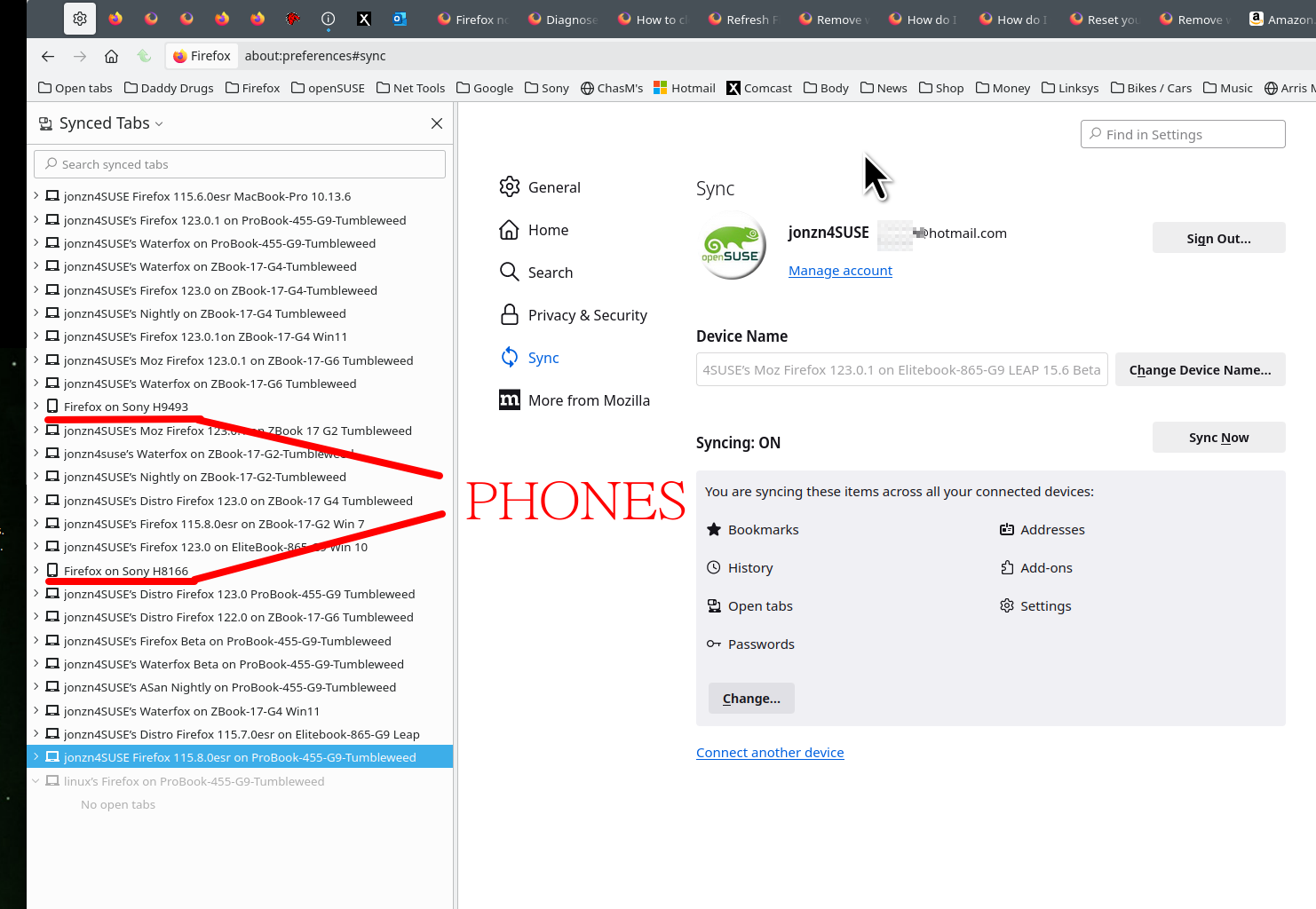
Task: Open the Net Tools bookmarks folder
Action: click(410, 88)
